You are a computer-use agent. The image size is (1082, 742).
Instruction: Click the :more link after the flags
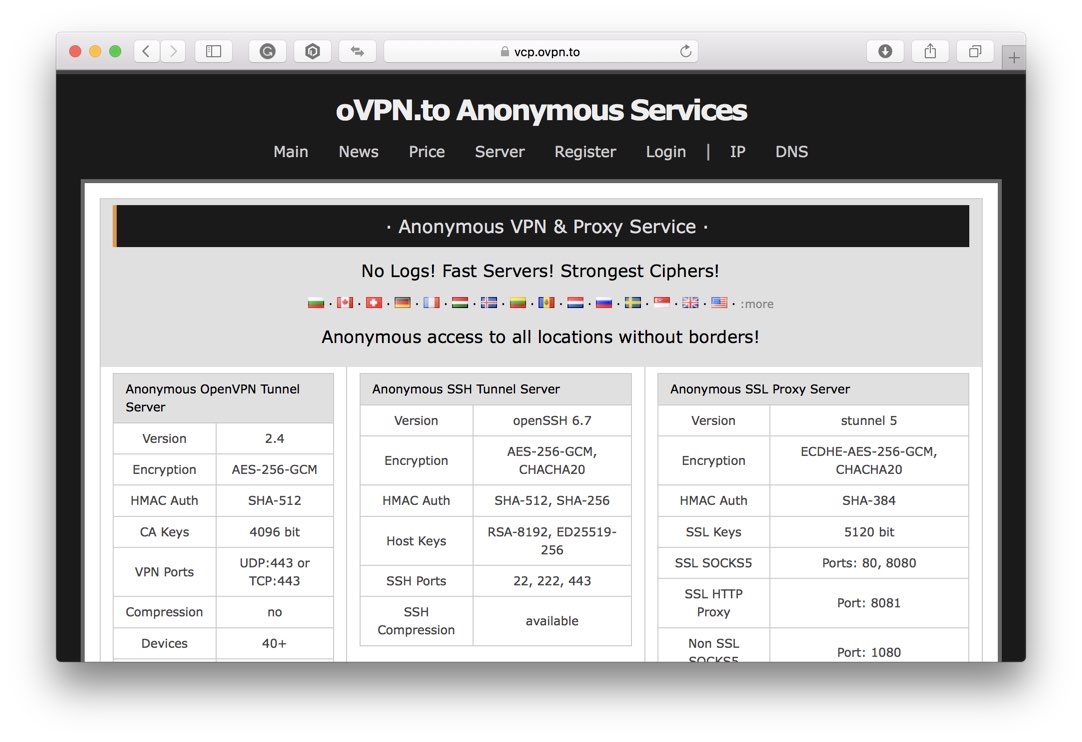pos(757,304)
